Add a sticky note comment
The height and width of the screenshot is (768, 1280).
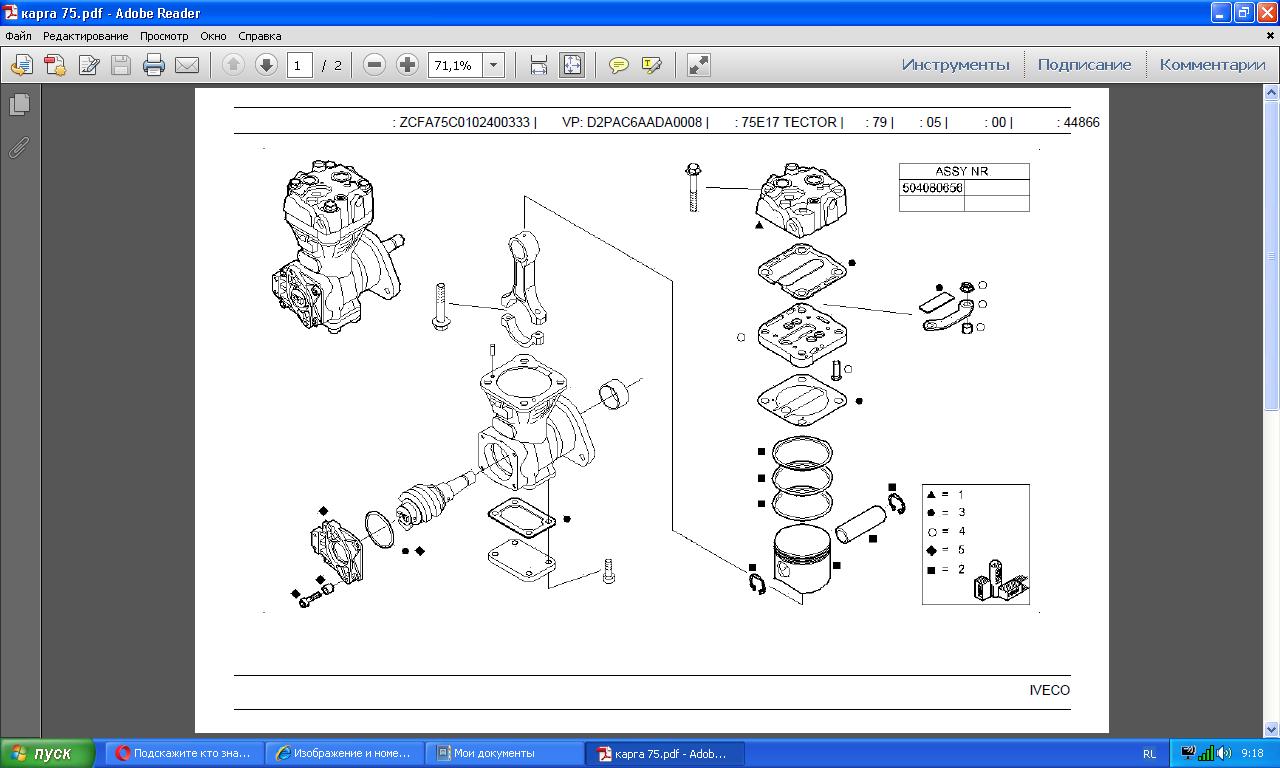(x=619, y=65)
